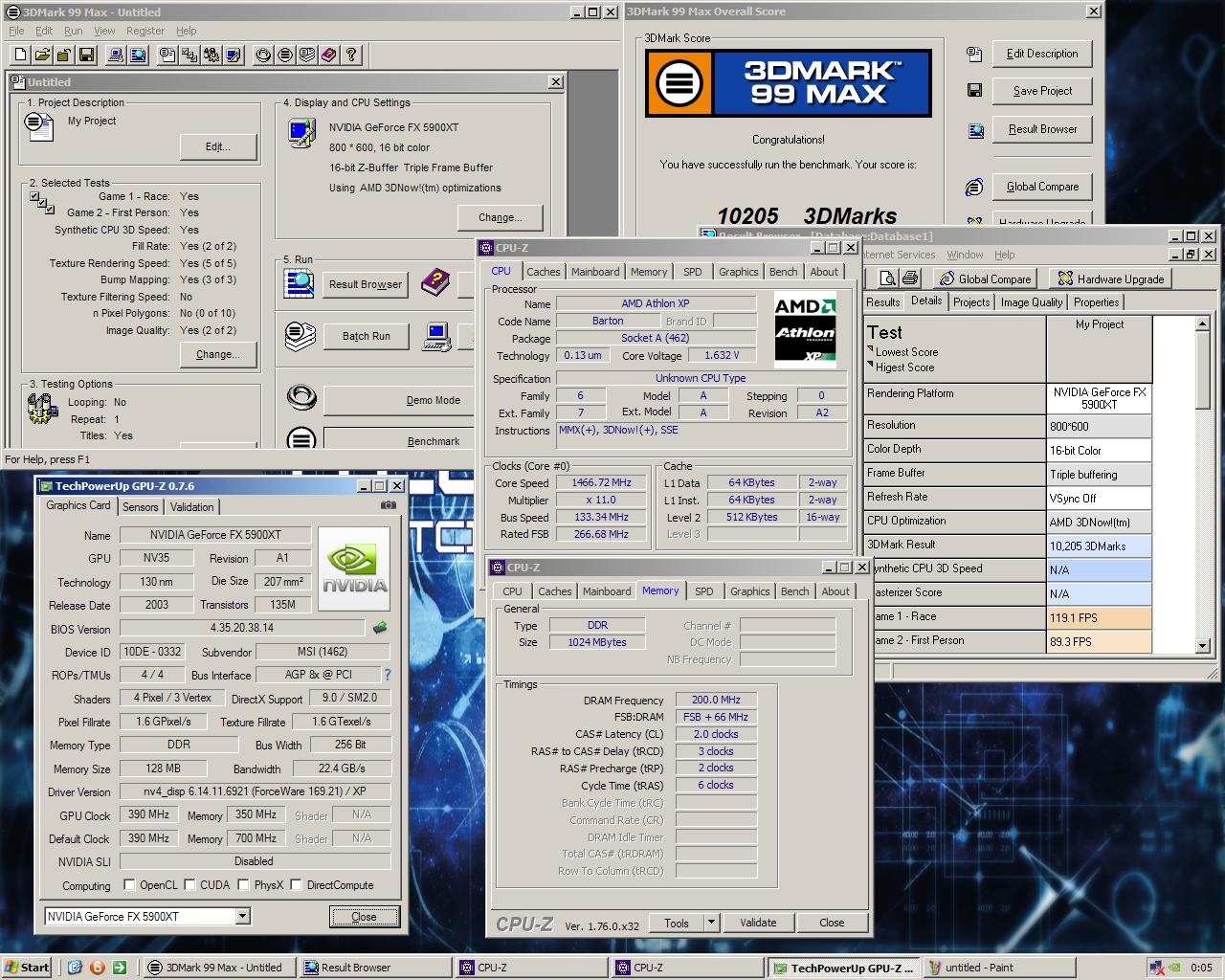
Task: Click the Edit Description button
Action: 1042,54
